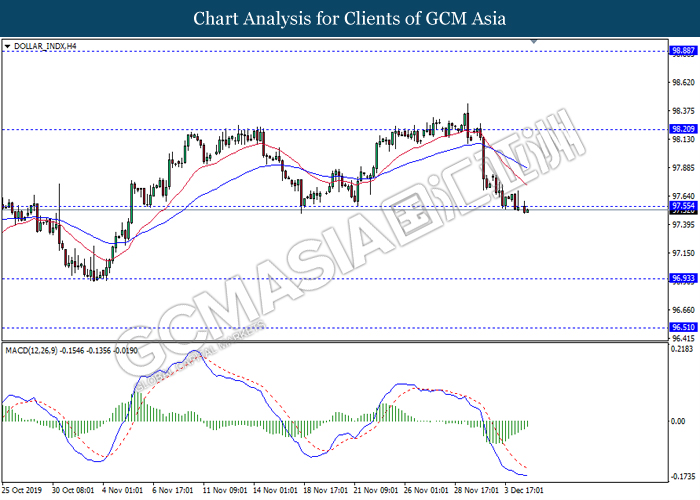The height and width of the screenshot is (500, 700).
Task: Click the 4 Nov 01:01 time marker
Action: 123,490
